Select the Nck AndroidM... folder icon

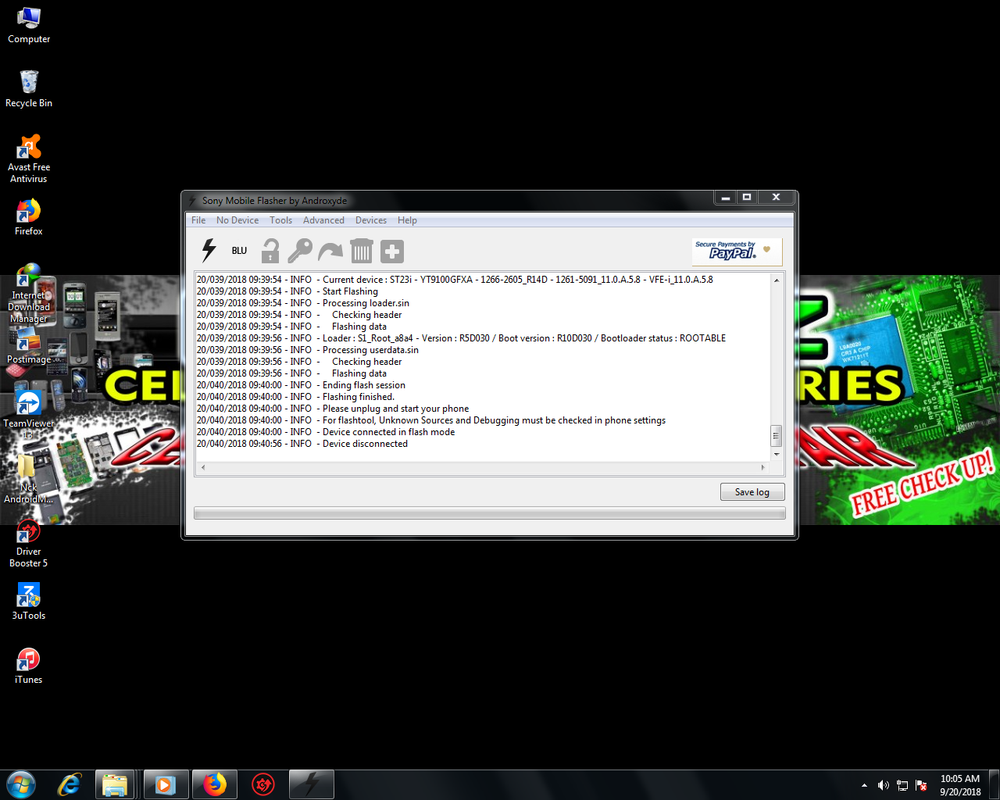pos(29,478)
